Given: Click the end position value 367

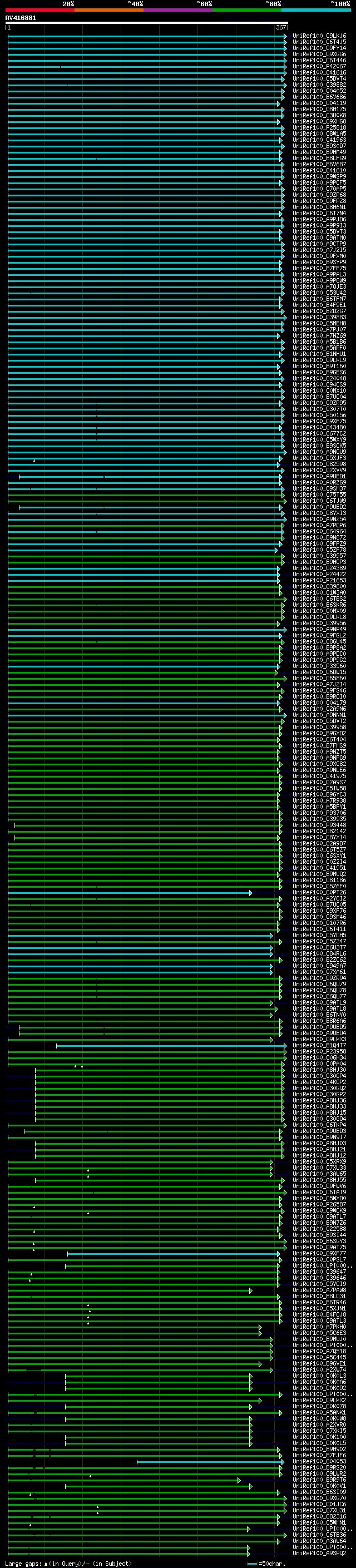Looking at the screenshot, I should 281,27.
